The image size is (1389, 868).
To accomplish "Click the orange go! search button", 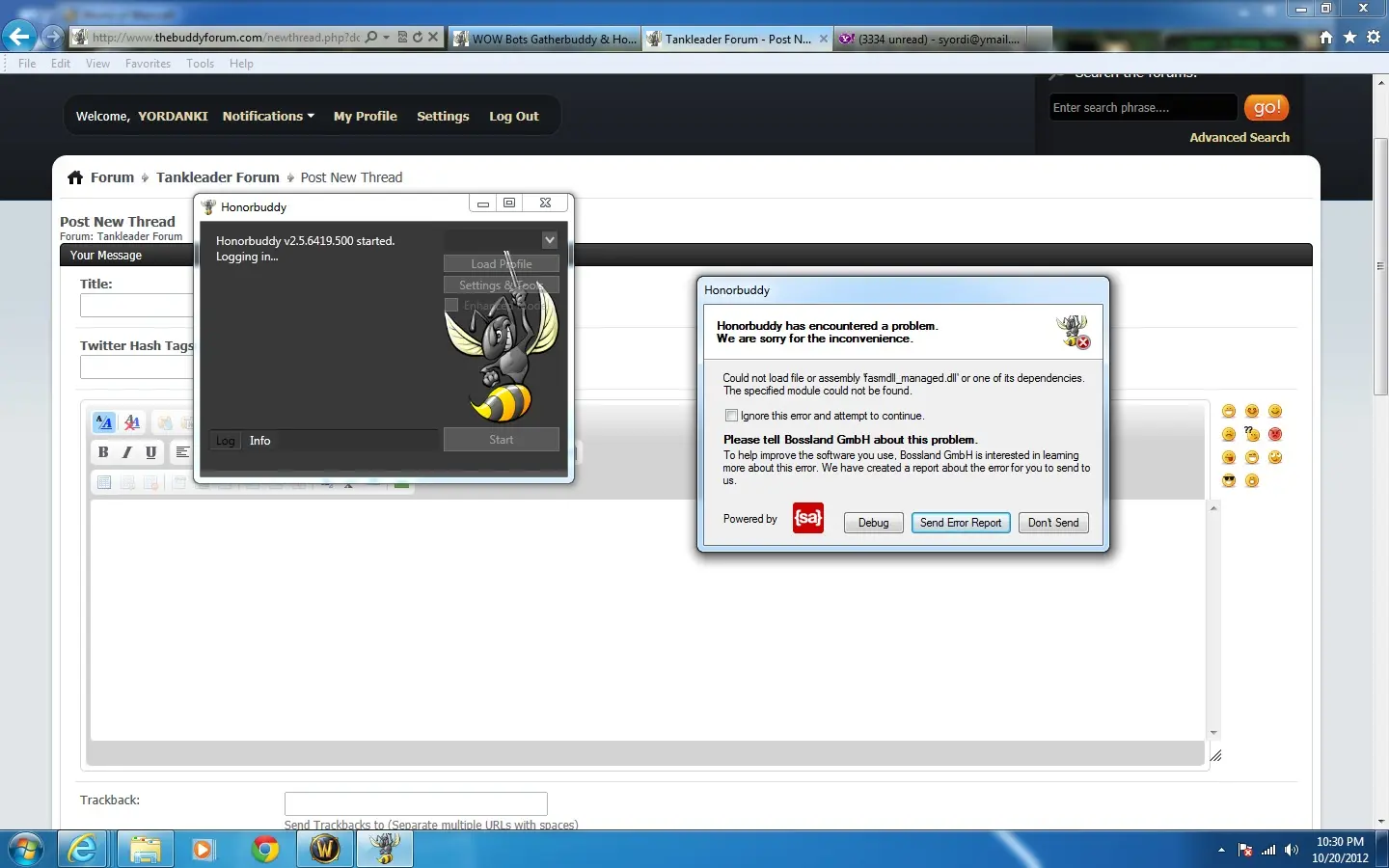I will [x=1266, y=107].
